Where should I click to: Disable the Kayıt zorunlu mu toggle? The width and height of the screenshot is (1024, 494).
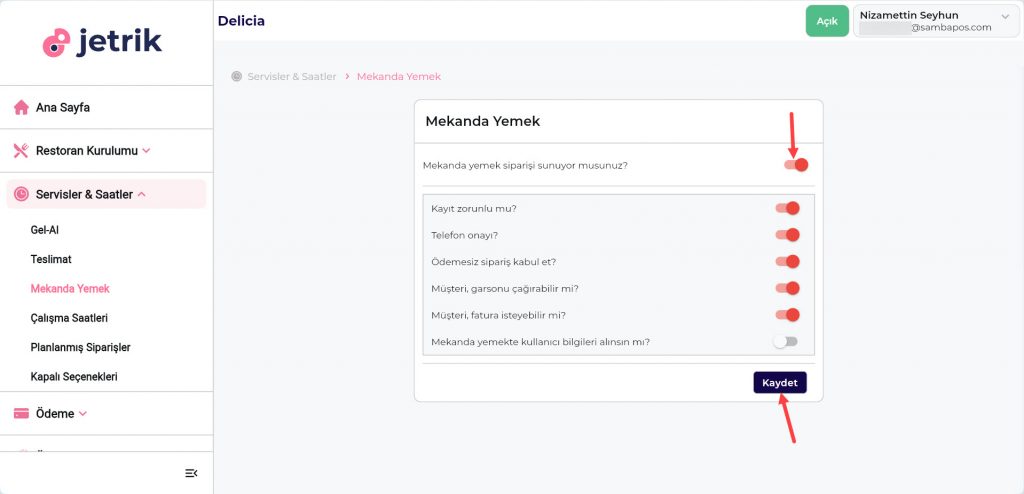[x=787, y=208]
